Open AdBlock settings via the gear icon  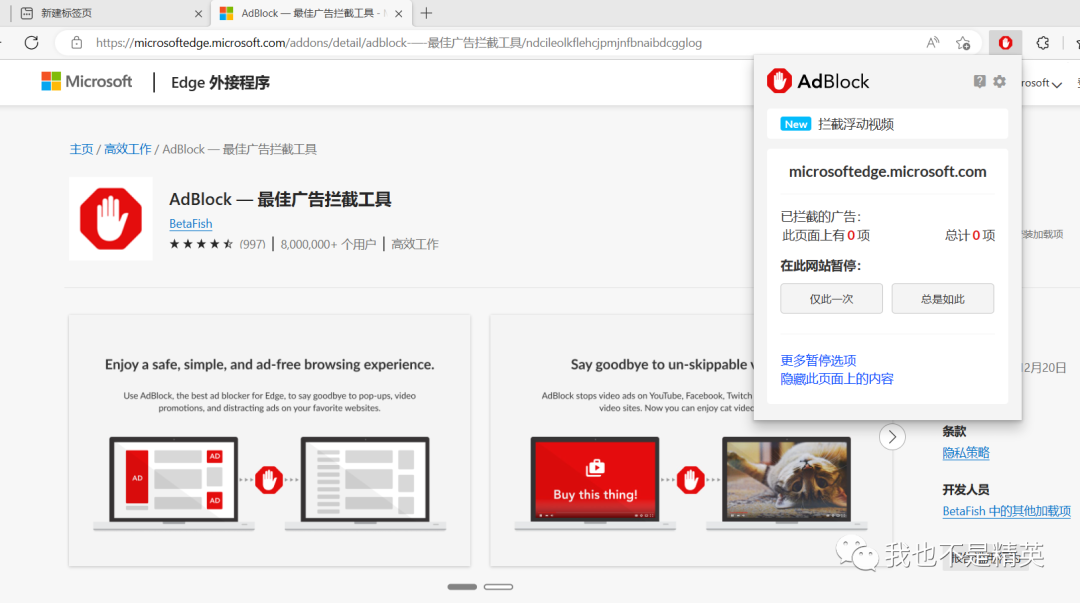tap(999, 81)
